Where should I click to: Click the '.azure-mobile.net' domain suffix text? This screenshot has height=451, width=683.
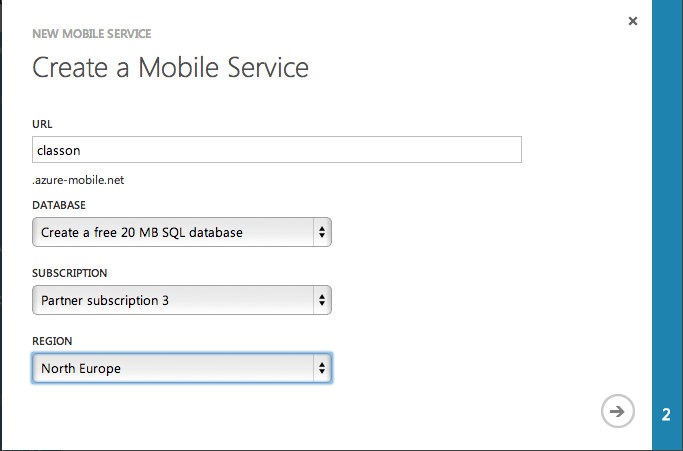(x=78, y=180)
